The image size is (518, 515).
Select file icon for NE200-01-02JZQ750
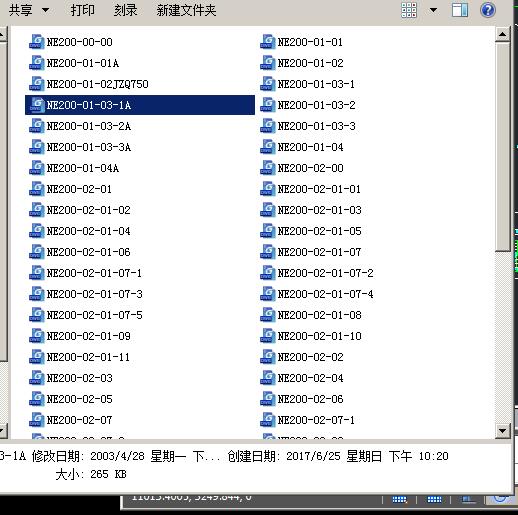[x=37, y=84]
